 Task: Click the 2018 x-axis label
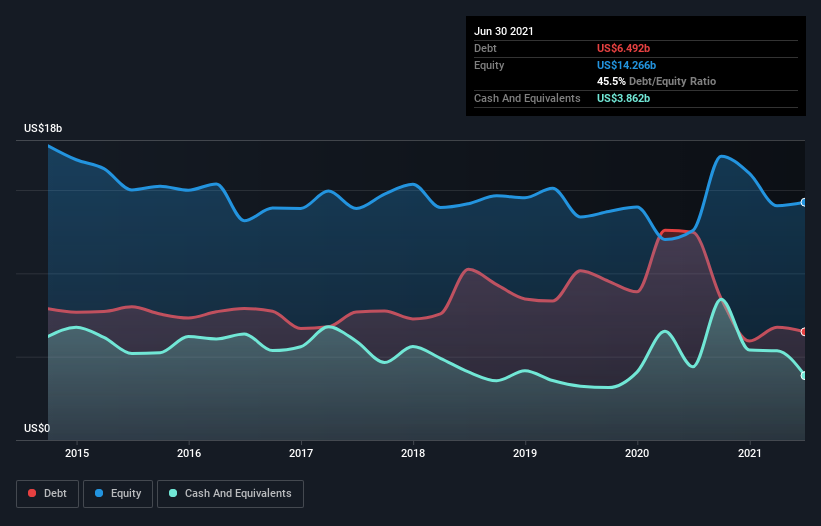coord(413,453)
